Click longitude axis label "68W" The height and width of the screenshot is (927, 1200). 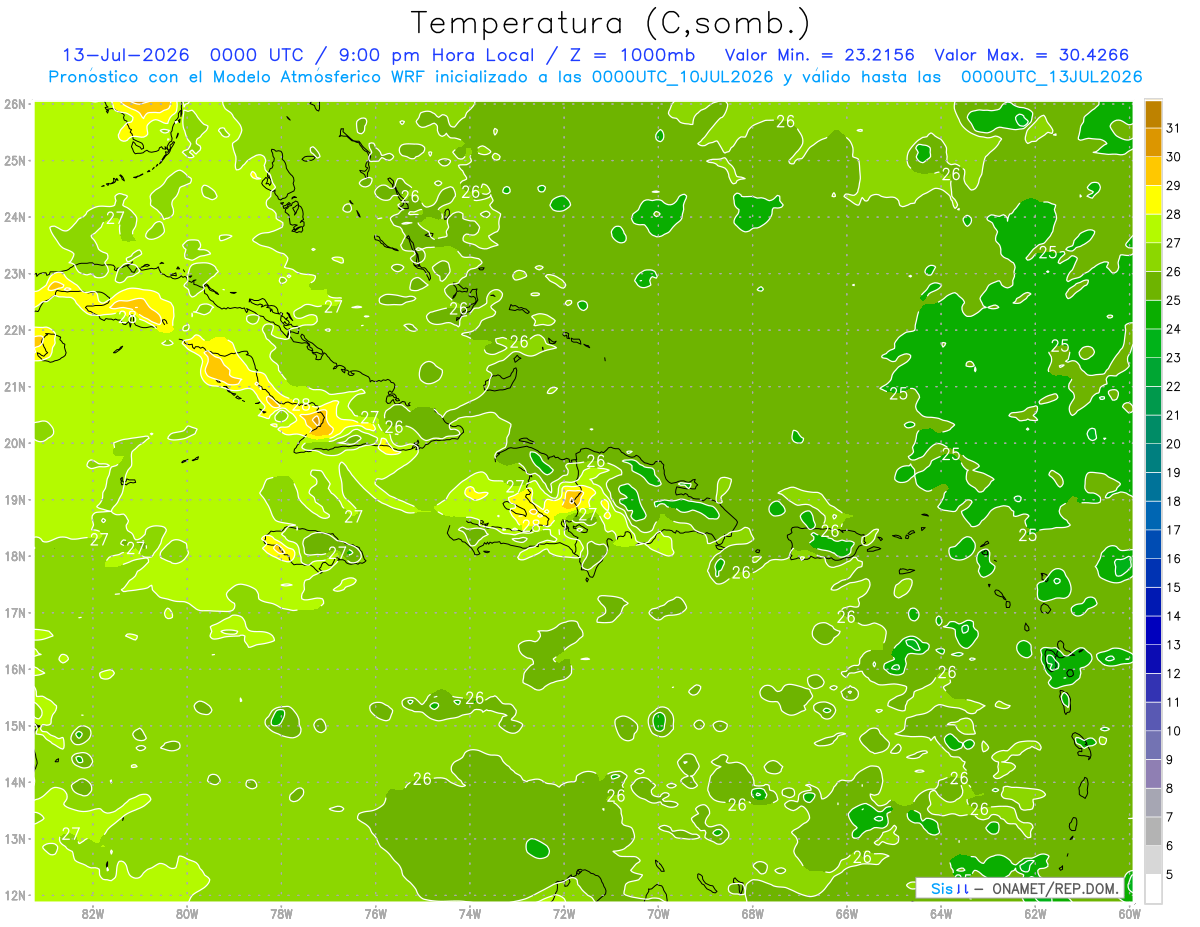753,913
